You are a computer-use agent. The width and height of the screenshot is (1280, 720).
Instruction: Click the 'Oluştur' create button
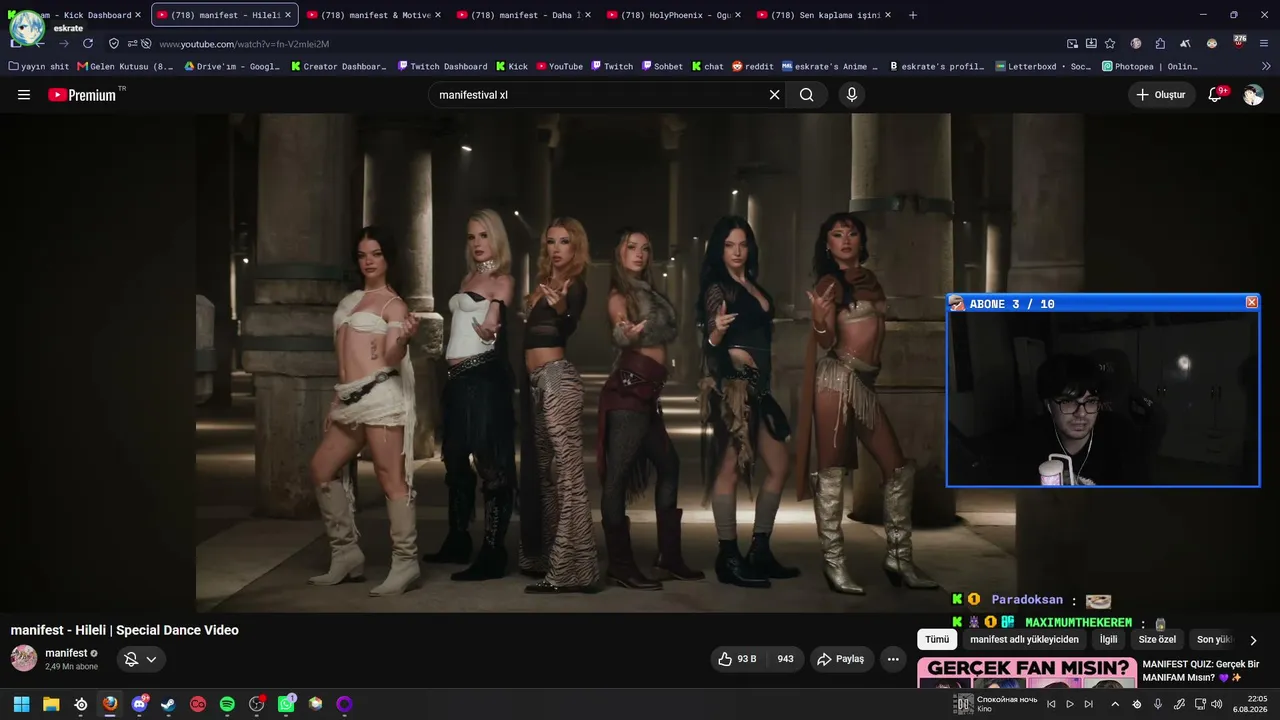1162,95
